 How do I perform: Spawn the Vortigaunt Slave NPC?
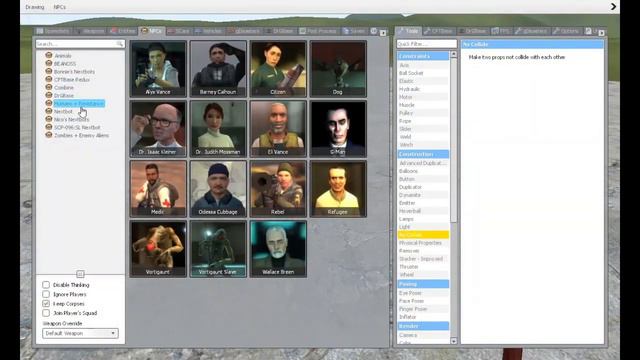218,249
